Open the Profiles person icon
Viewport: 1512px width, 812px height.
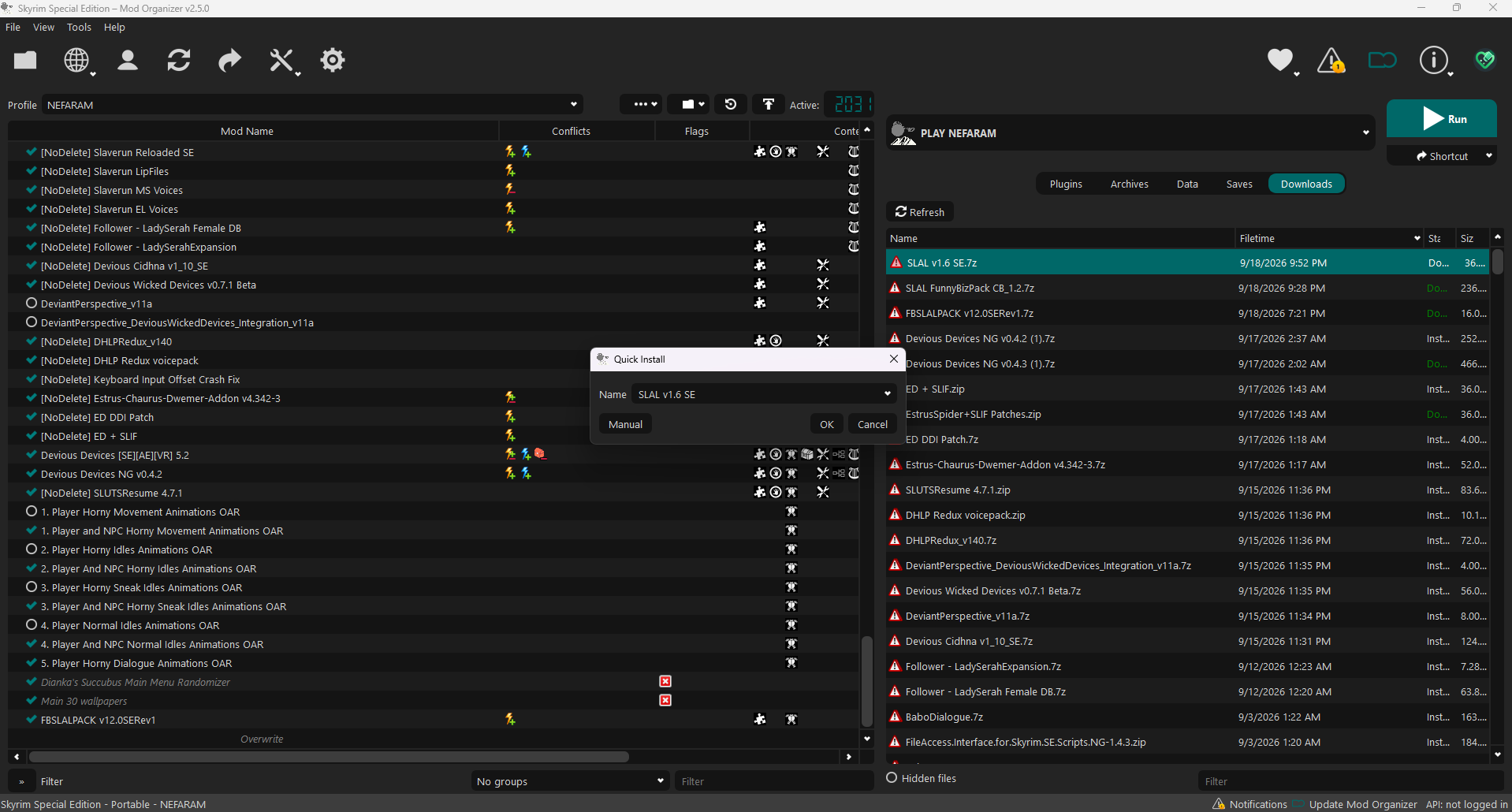click(128, 60)
